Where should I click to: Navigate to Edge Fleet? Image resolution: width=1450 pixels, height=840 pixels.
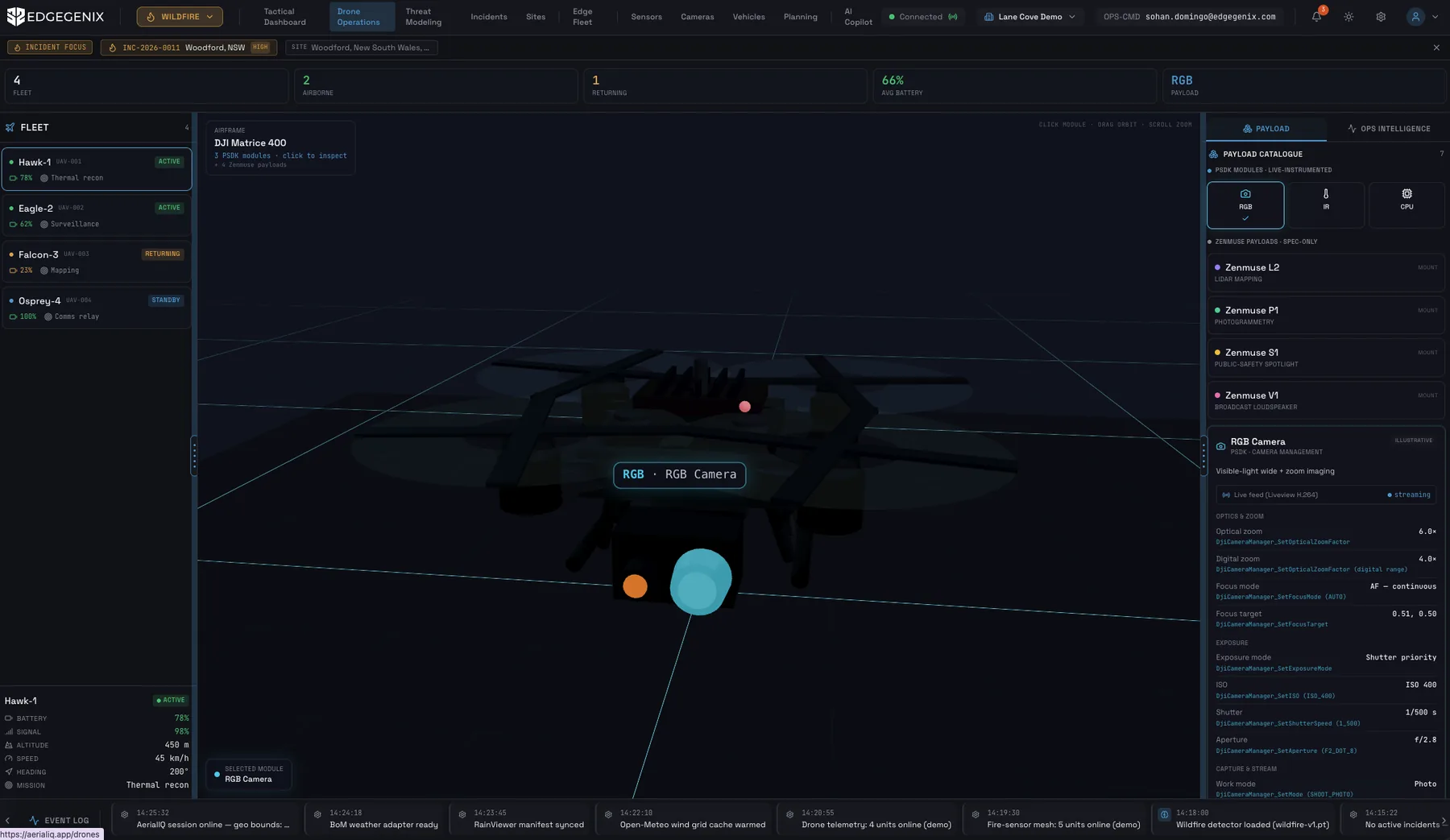[582, 17]
